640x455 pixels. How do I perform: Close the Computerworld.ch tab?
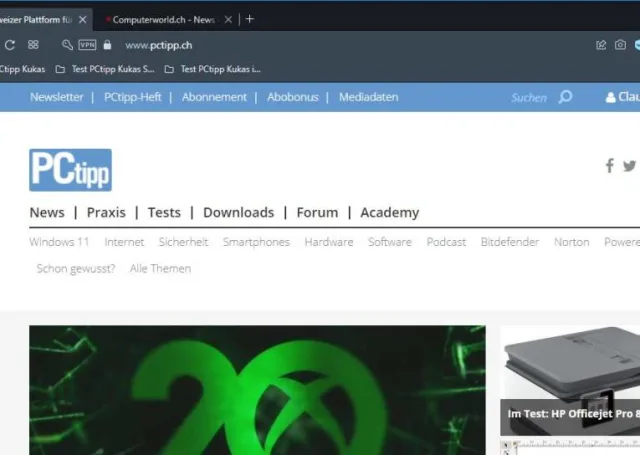pyautogui.click(x=228, y=20)
